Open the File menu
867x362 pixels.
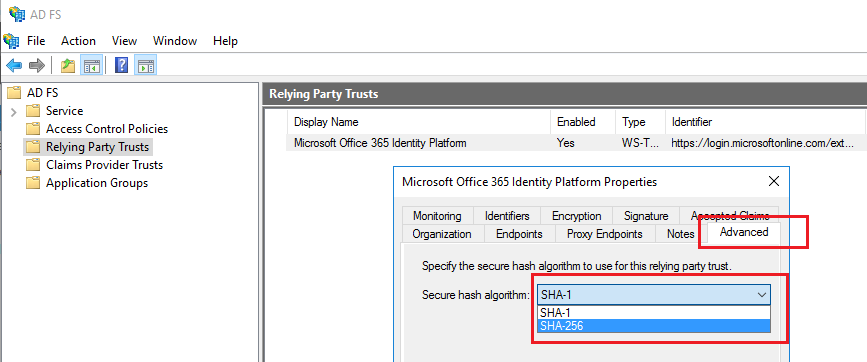point(36,41)
